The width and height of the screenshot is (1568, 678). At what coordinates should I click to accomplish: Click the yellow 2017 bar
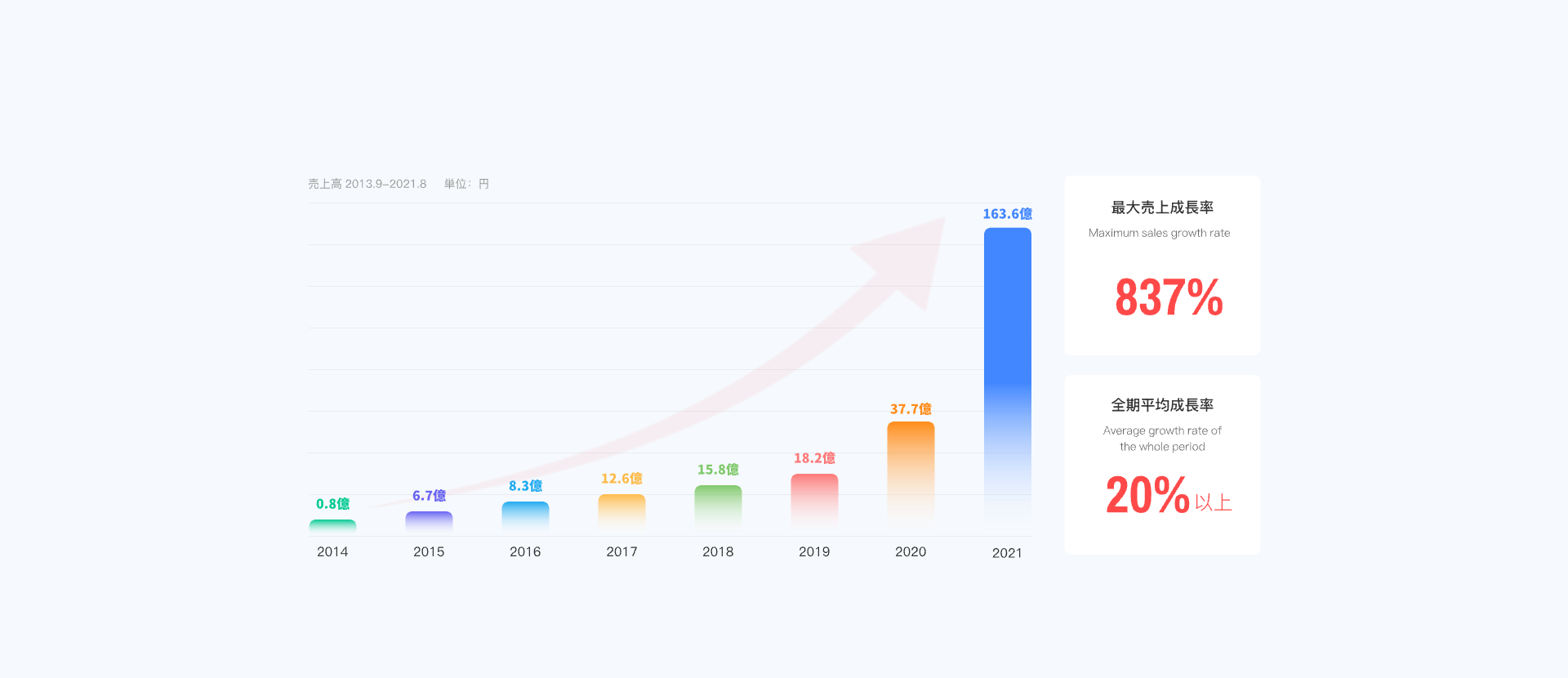pos(621,511)
